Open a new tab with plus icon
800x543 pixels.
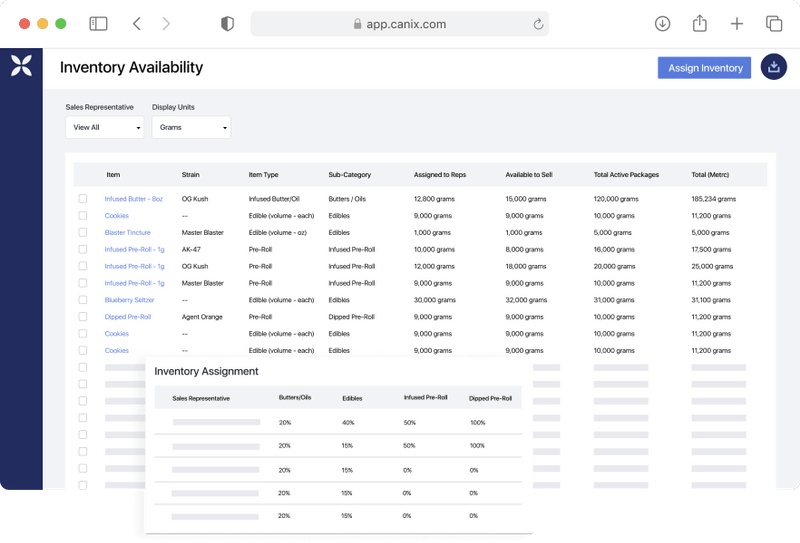(x=737, y=23)
